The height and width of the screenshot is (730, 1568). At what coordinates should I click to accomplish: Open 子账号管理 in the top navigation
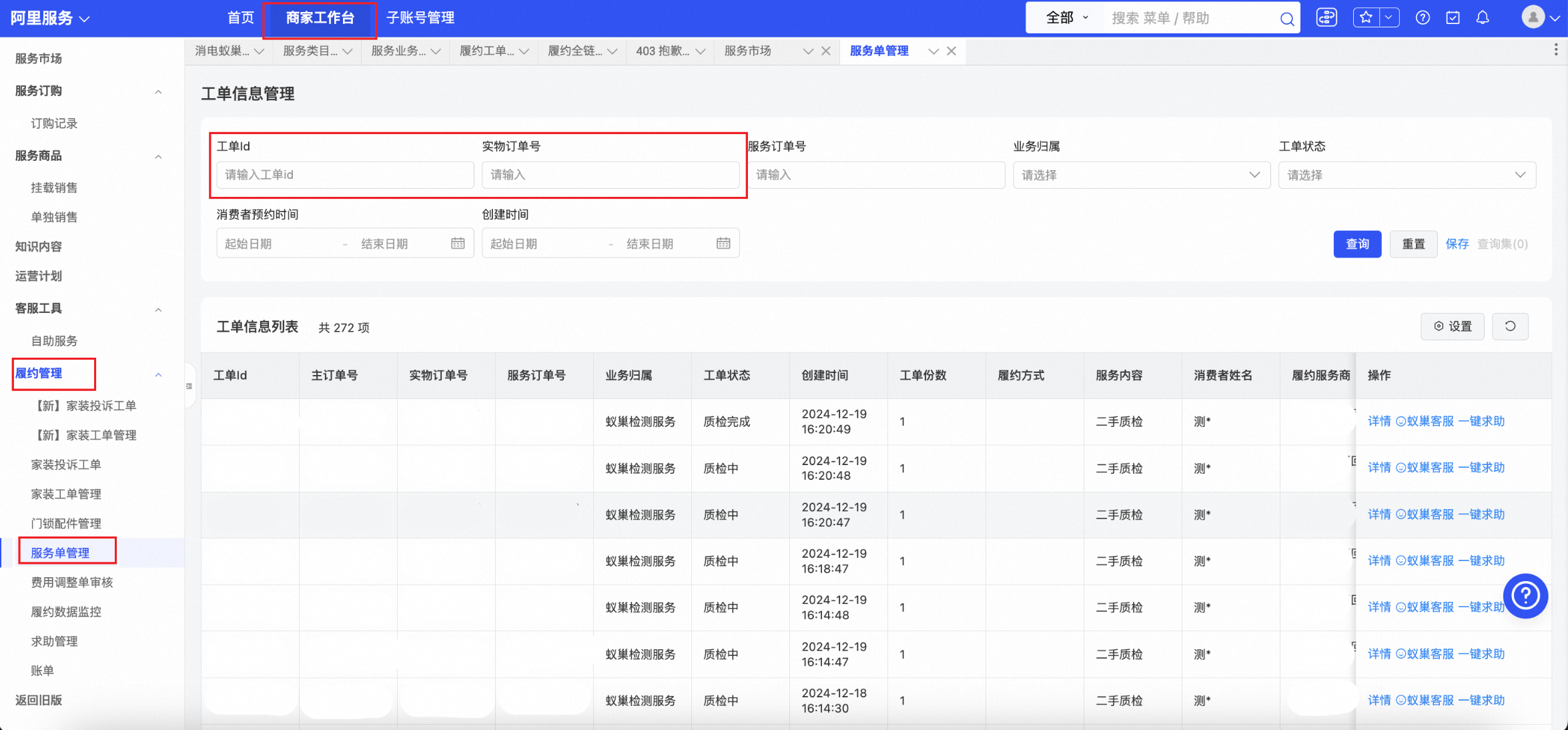click(x=420, y=18)
